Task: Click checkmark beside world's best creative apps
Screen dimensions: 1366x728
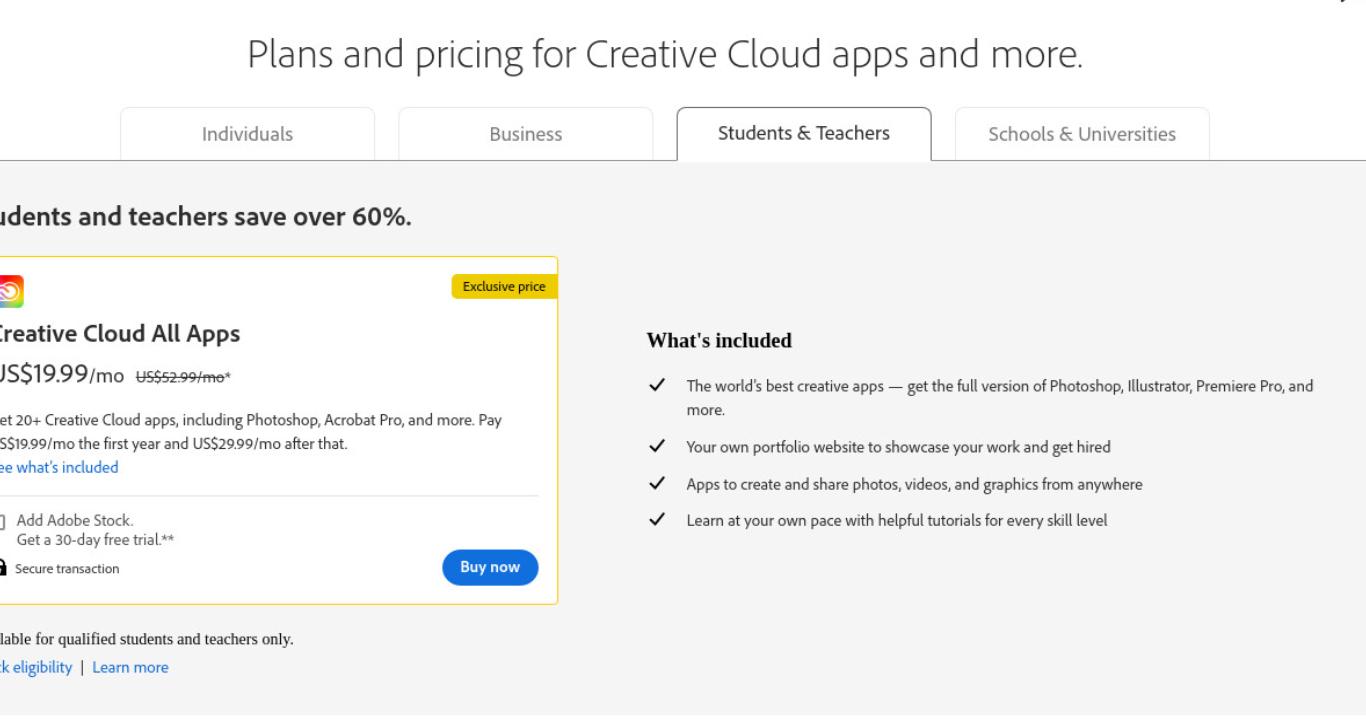Action: (657, 386)
